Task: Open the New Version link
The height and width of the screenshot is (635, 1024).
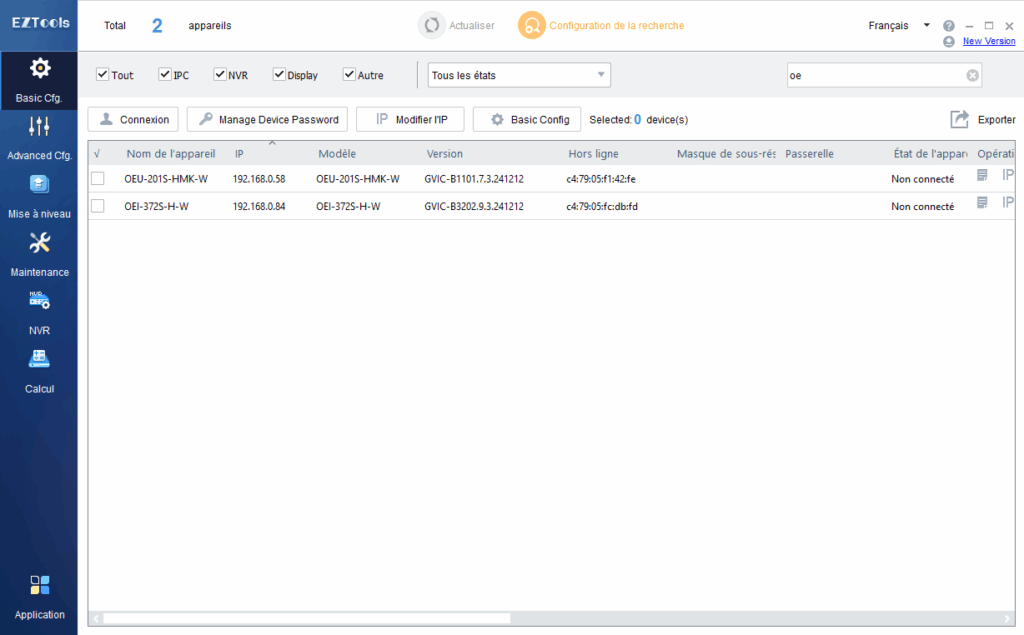Action: point(989,41)
